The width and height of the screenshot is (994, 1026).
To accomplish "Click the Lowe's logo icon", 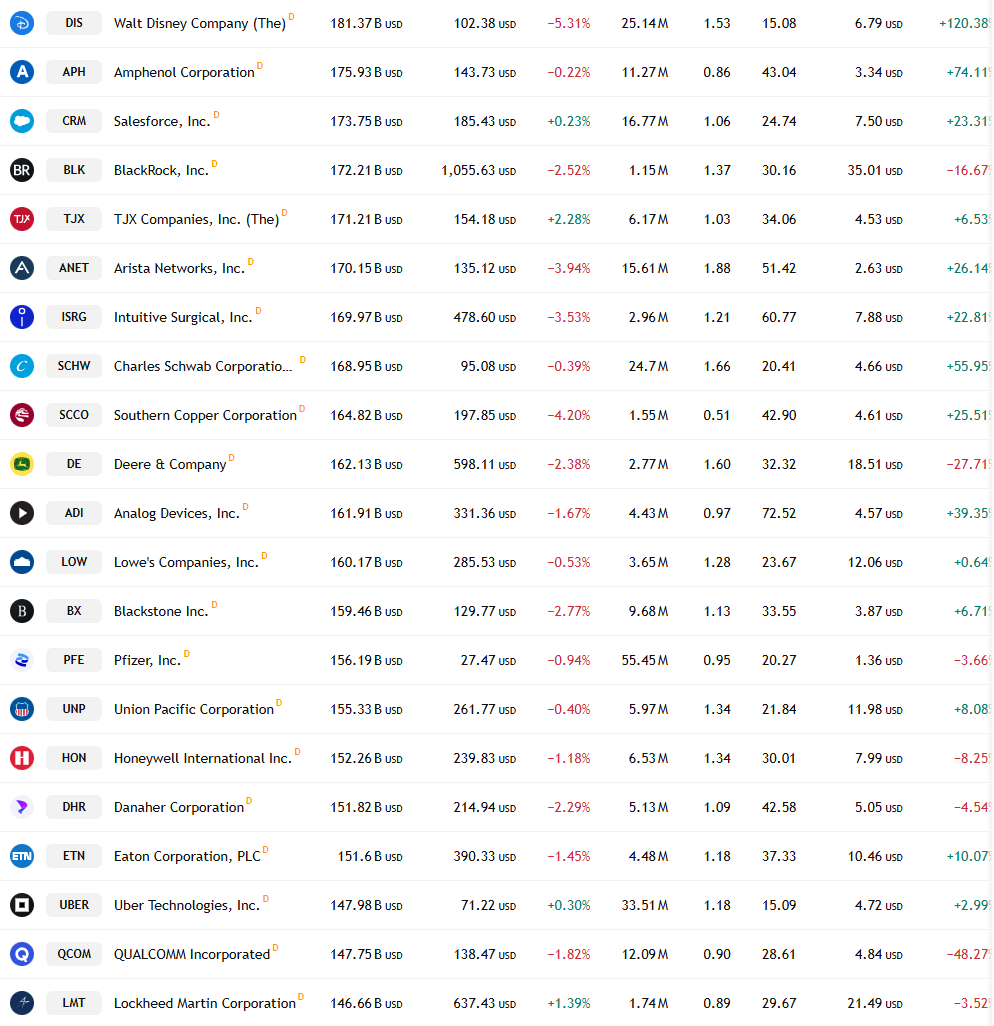I will [x=22, y=562].
